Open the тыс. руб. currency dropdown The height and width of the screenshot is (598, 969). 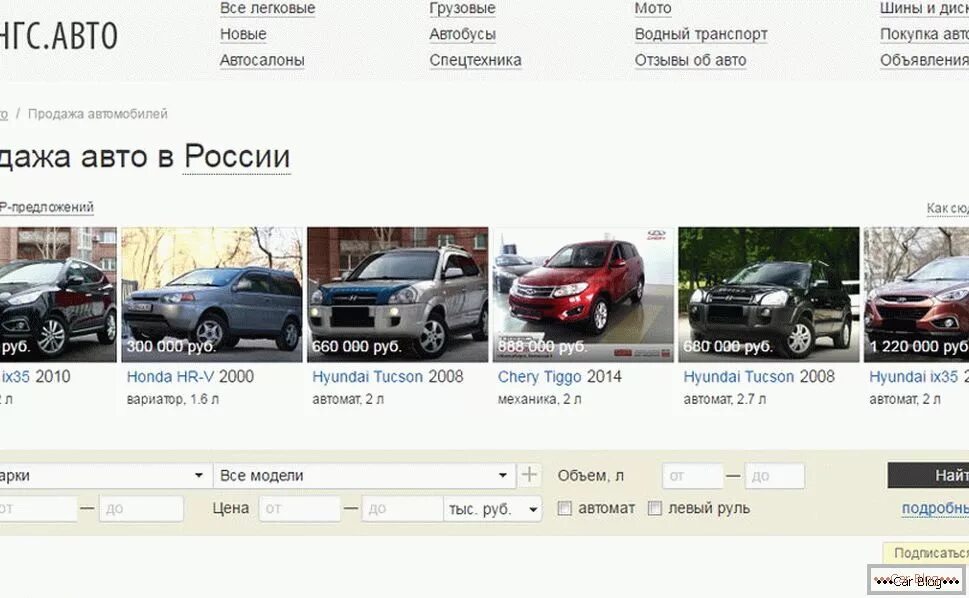[492, 509]
